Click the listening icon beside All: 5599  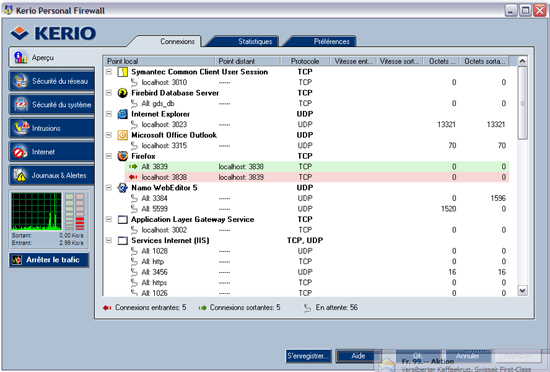pos(134,209)
